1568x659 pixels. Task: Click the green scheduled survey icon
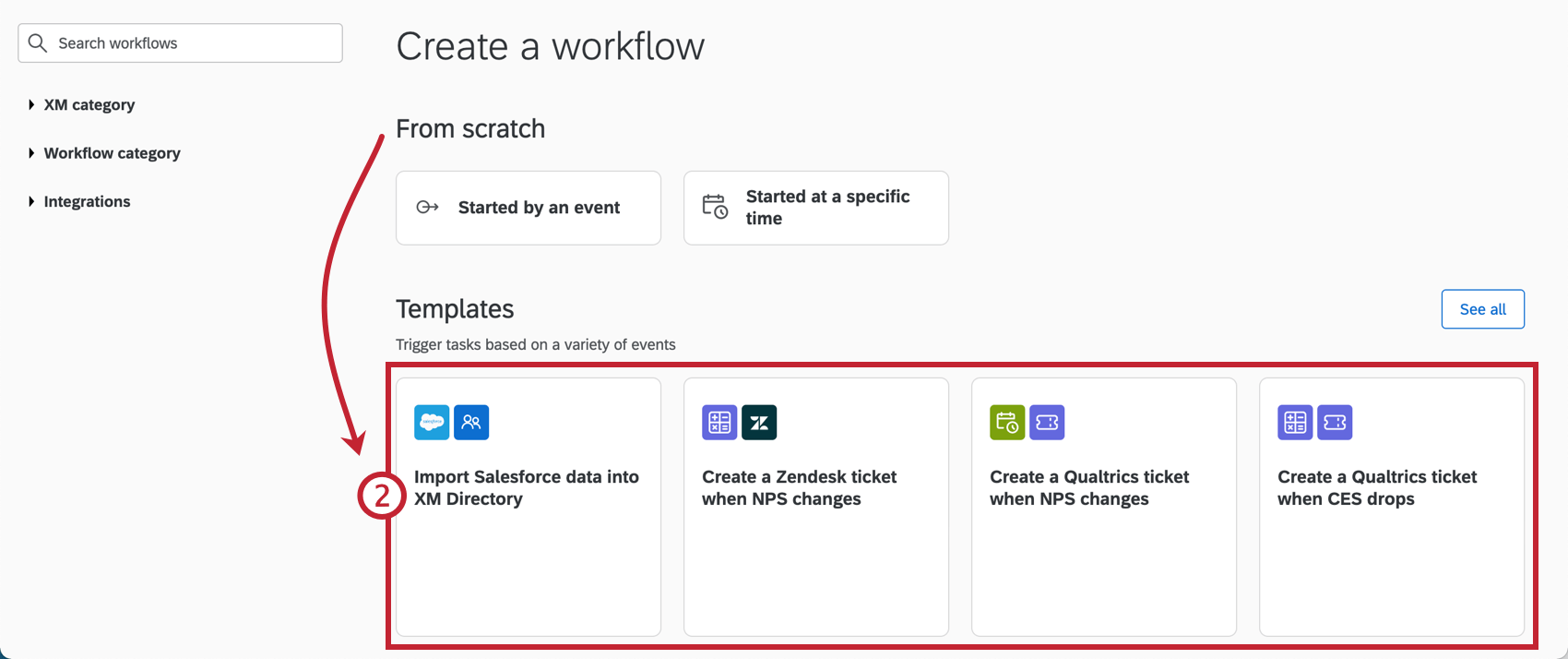point(1006,422)
